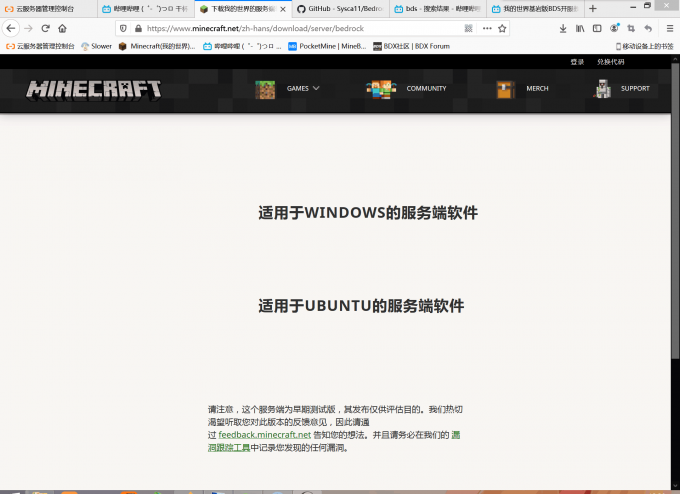The image size is (680, 494).
Task: Open the COMMUNITY menu
Action: point(426,88)
